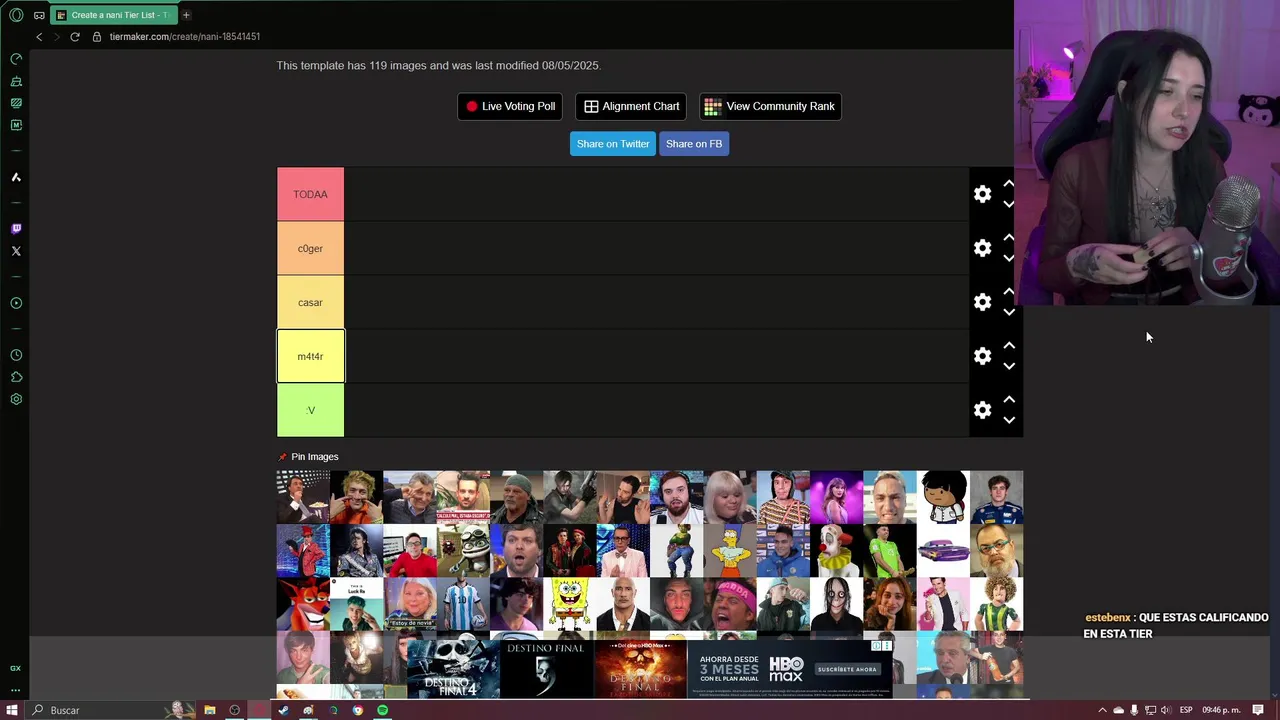Select the red TODAA tier label
Viewport: 1280px width, 720px height.
[310, 194]
